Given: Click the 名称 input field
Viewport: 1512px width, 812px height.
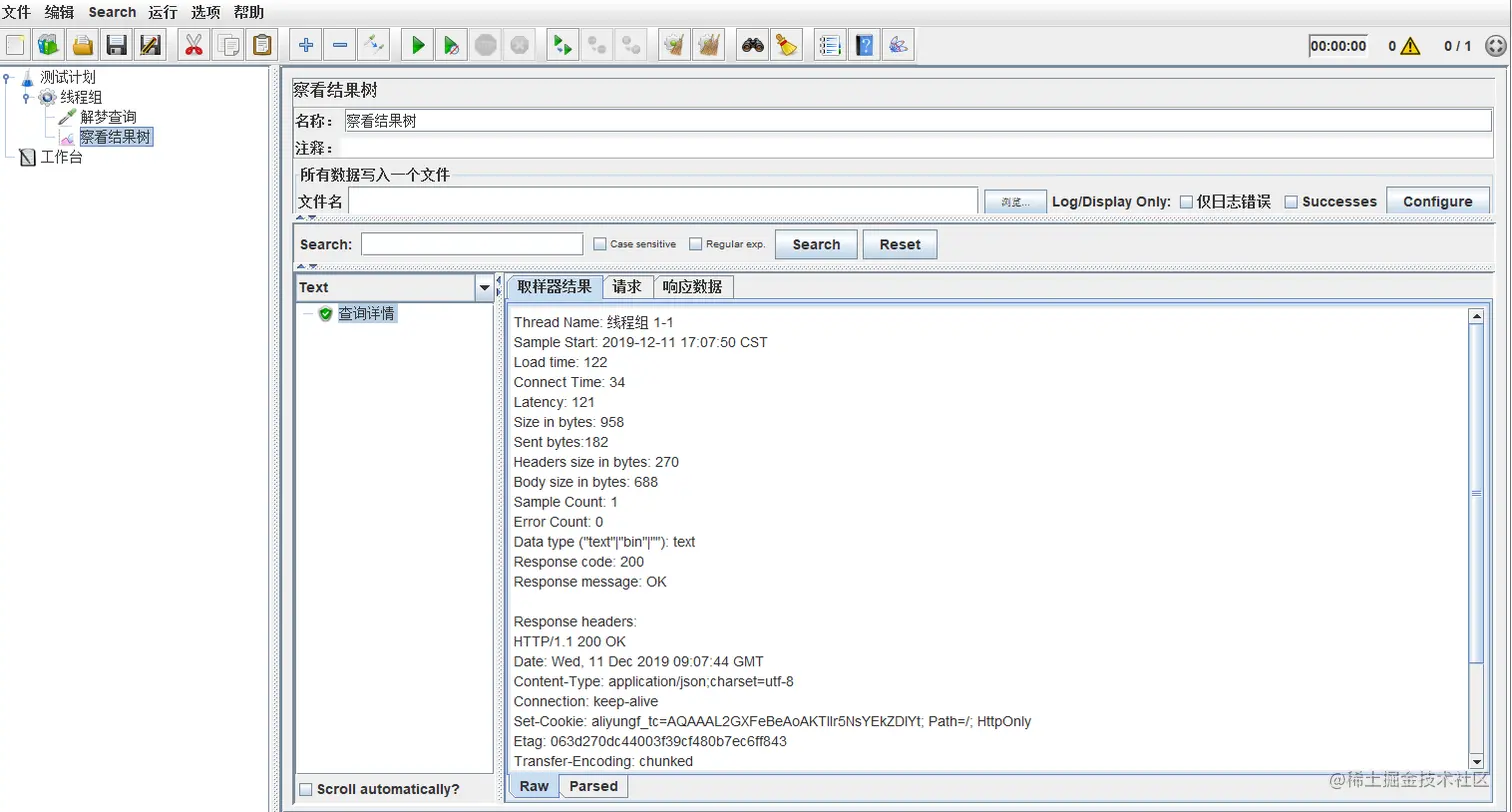Looking at the screenshot, I should (x=917, y=121).
